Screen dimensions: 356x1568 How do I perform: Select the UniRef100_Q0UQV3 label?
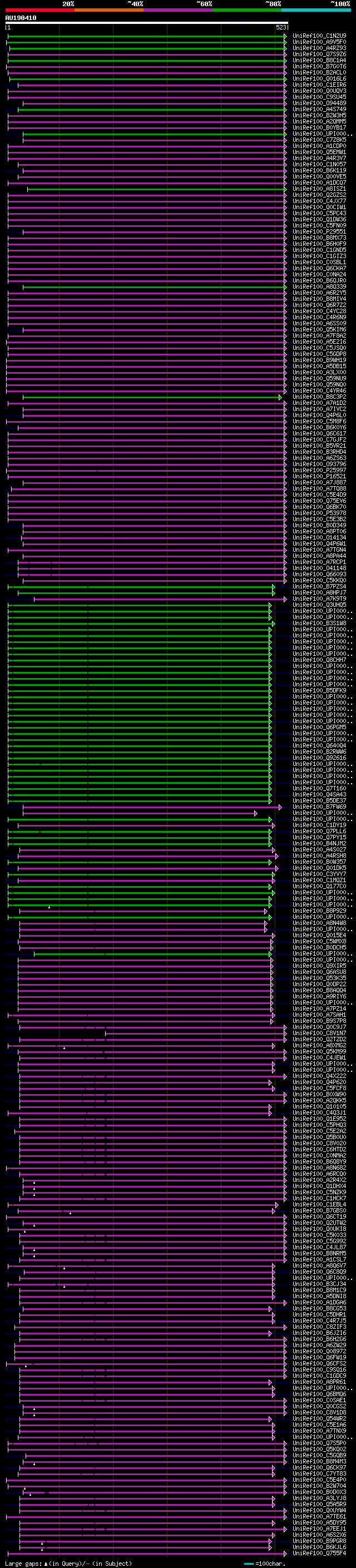click(x=319, y=91)
